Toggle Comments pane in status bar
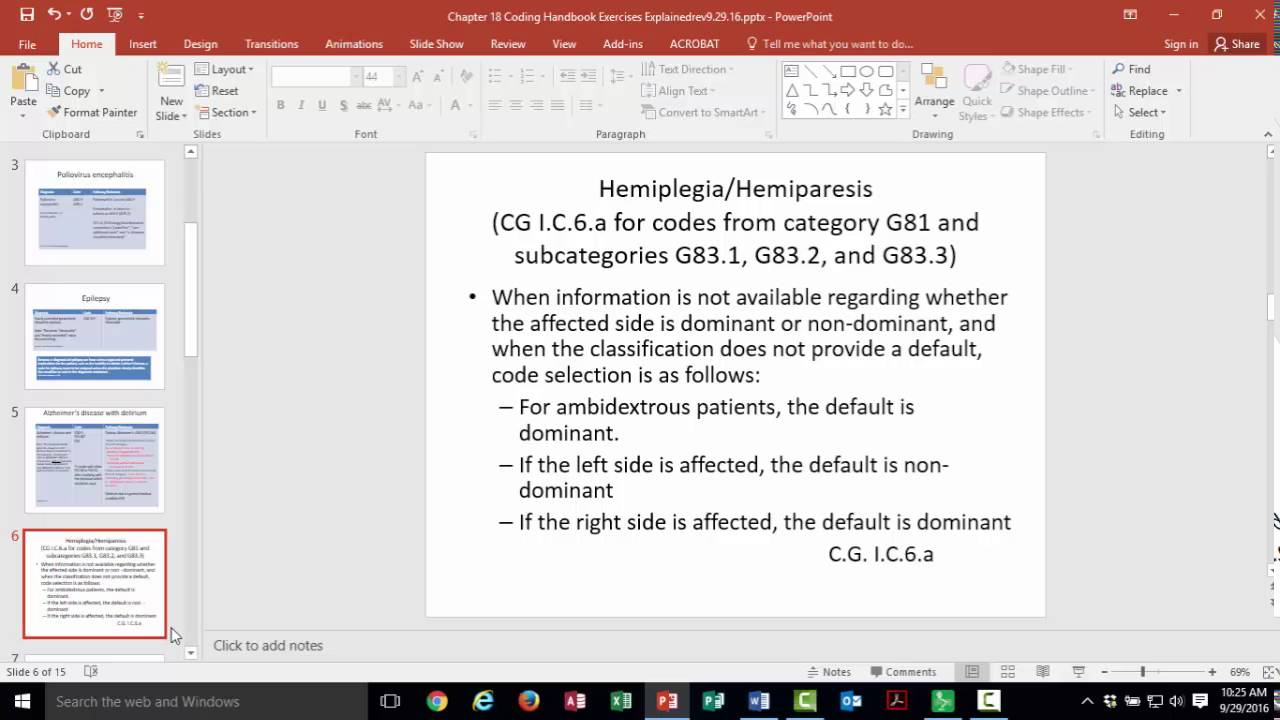1280x720 pixels. [902, 672]
